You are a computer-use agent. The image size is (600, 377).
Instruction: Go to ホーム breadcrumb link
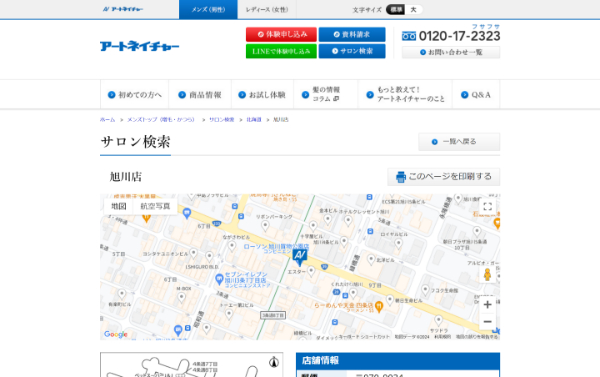click(108, 120)
